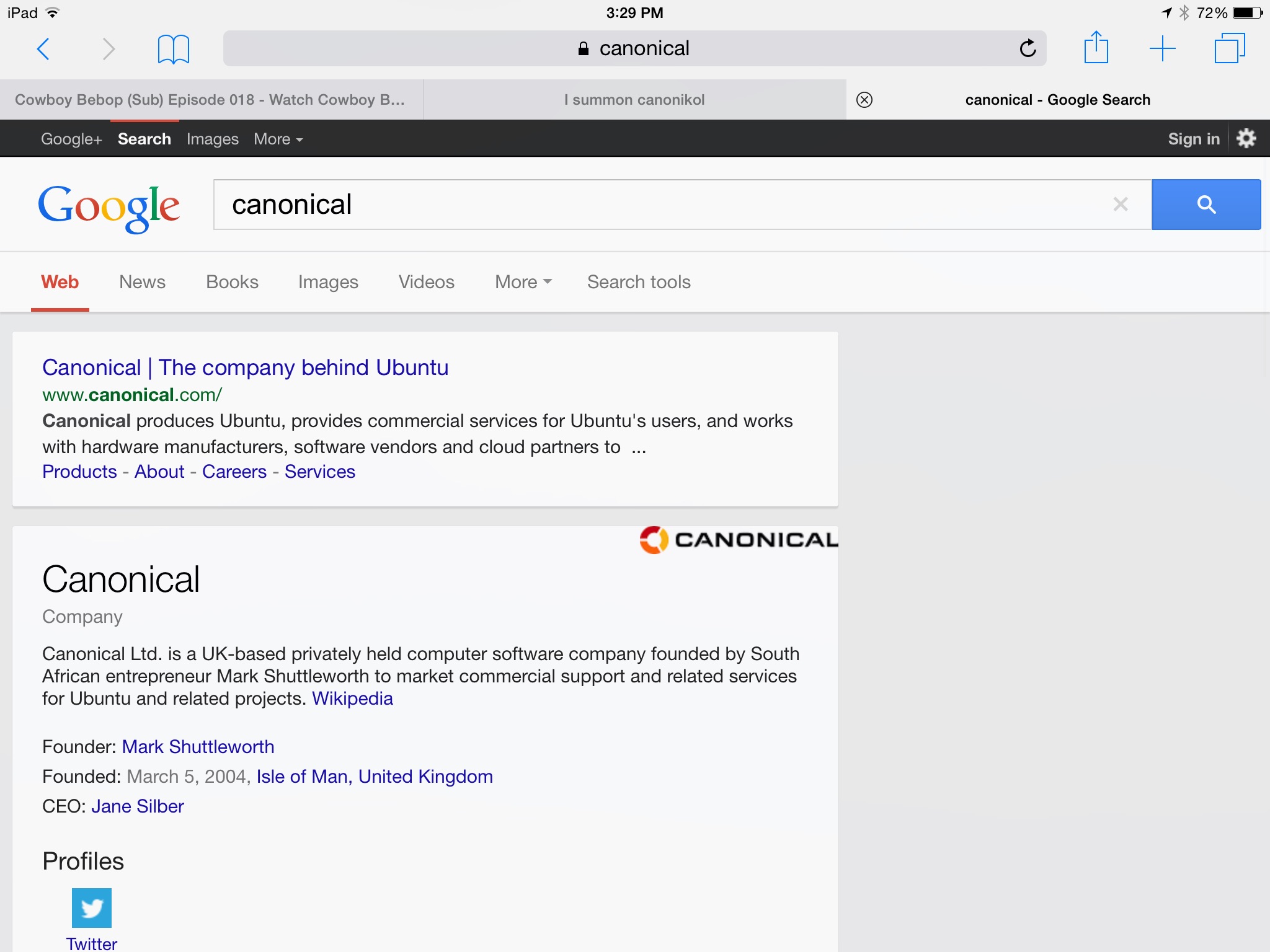The width and height of the screenshot is (1270, 952).
Task: Tap the Bluetooth status icon
Action: point(1184,12)
